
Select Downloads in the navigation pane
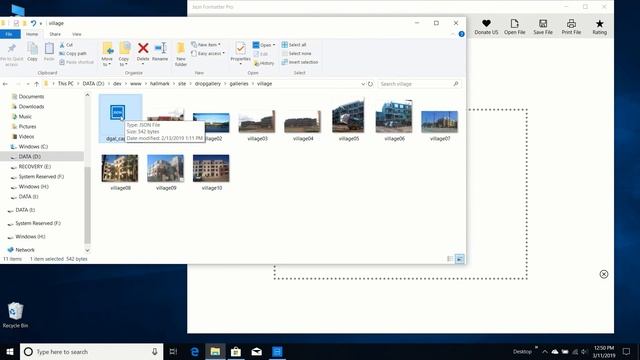pyautogui.click(x=31, y=107)
